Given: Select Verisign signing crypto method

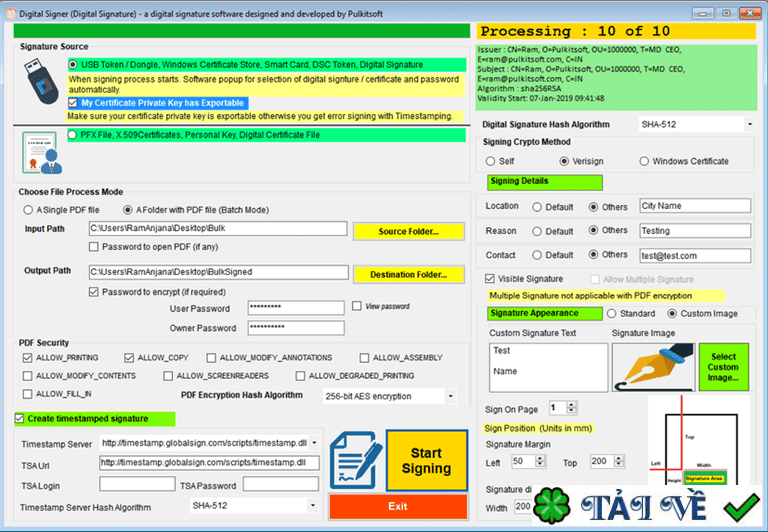Looking at the screenshot, I should pyautogui.click(x=564, y=161).
